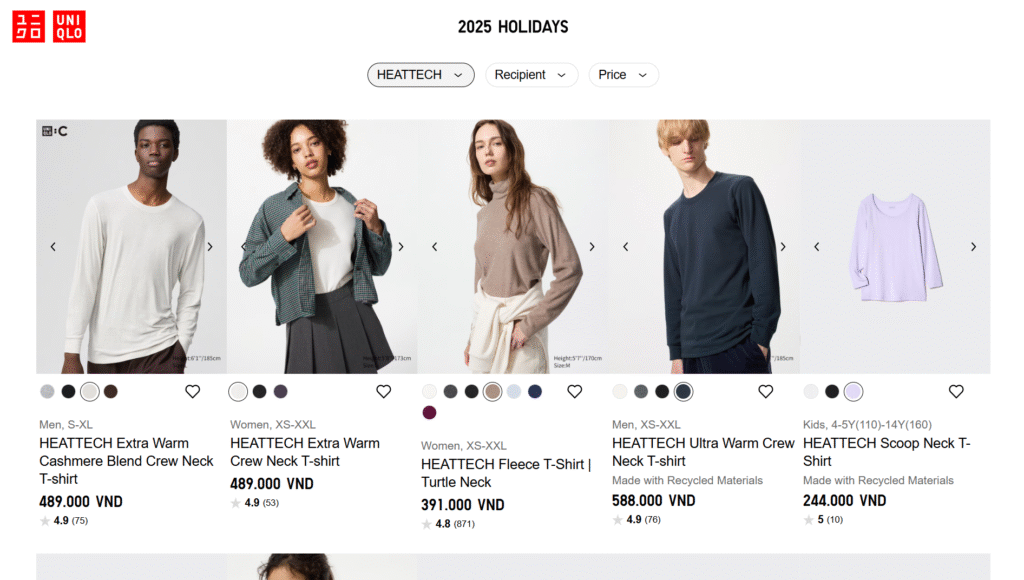Expand the Recipient filter
1024x580 pixels.
coord(532,75)
